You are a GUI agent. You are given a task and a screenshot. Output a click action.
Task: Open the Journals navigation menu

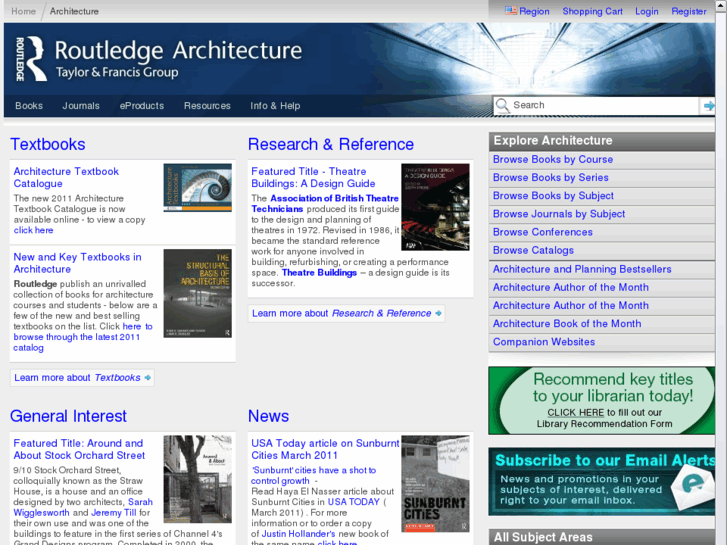tap(81, 106)
